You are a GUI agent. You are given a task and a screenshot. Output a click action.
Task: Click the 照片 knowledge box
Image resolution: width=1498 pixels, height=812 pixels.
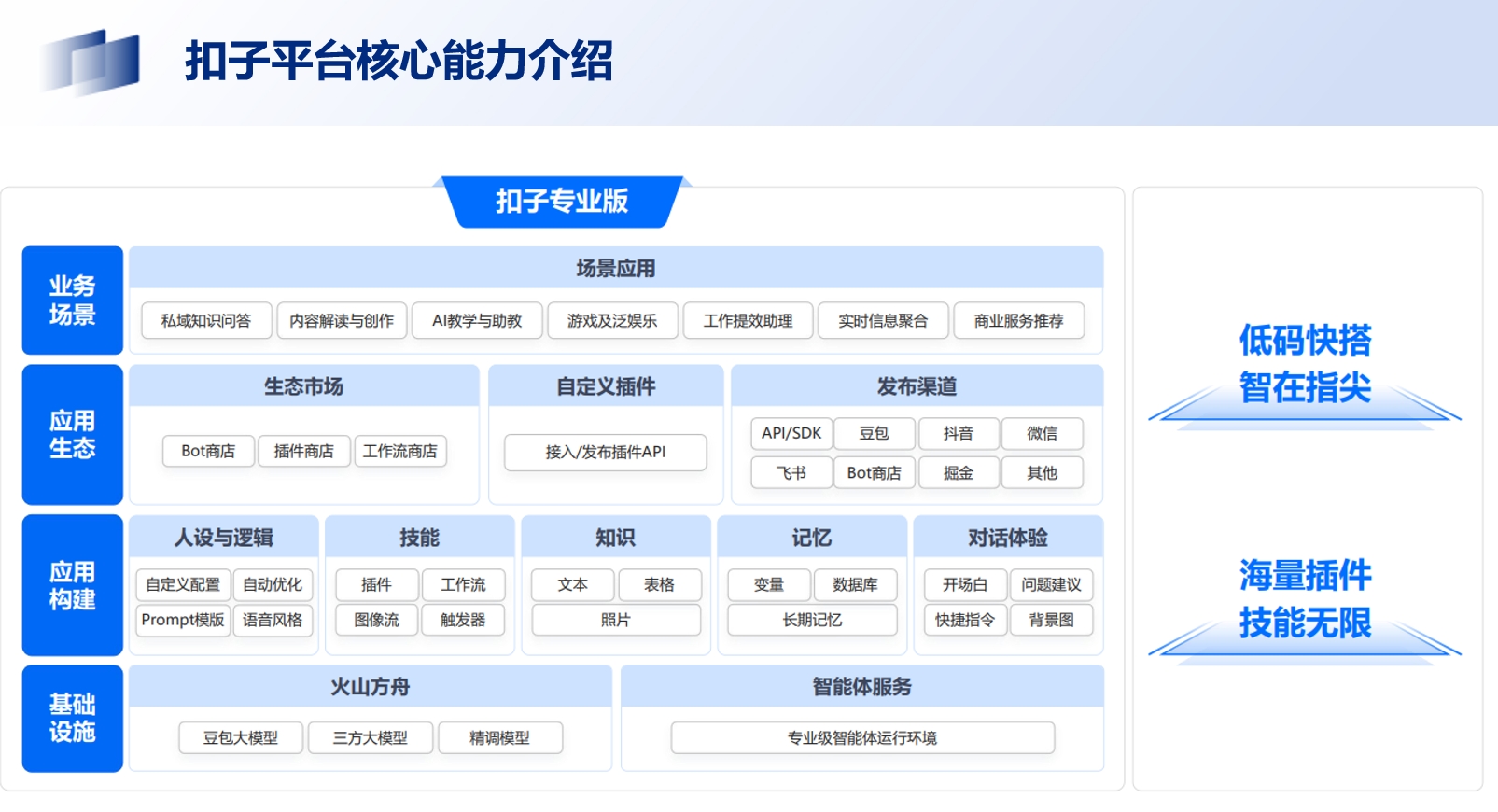616,620
